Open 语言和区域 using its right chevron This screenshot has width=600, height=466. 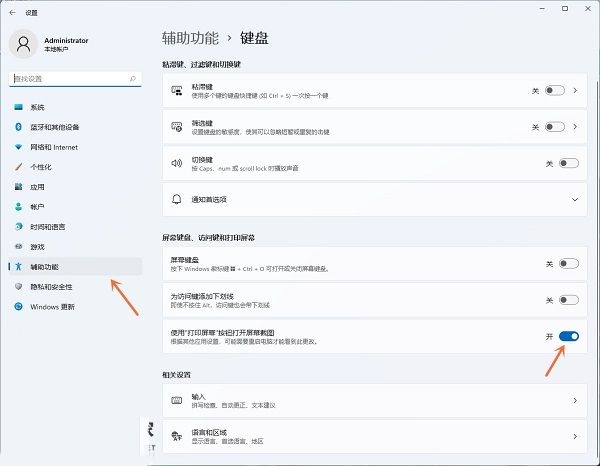point(576,437)
